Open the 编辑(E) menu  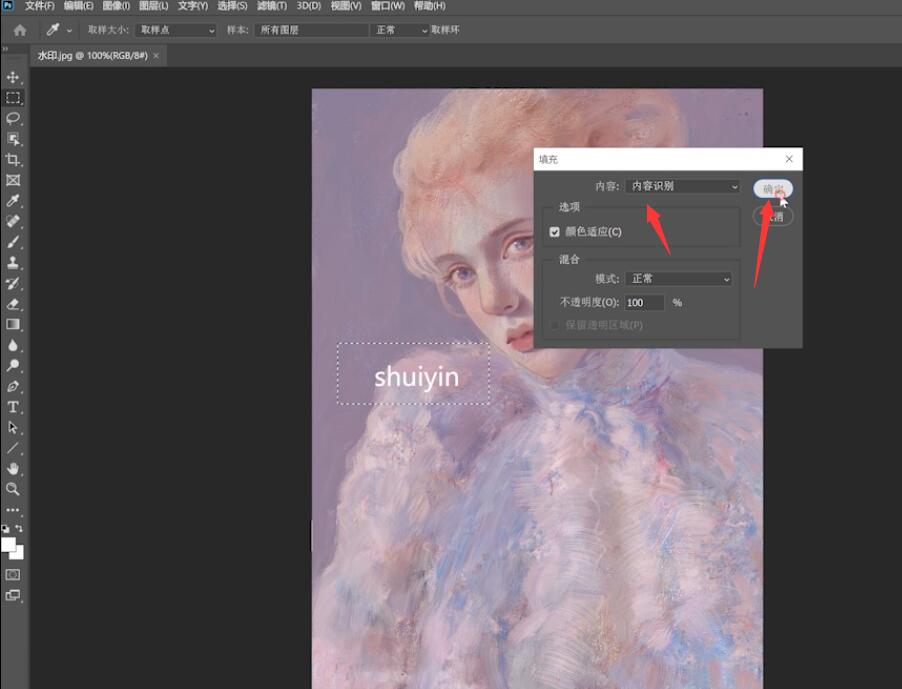[x=78, y=6]
